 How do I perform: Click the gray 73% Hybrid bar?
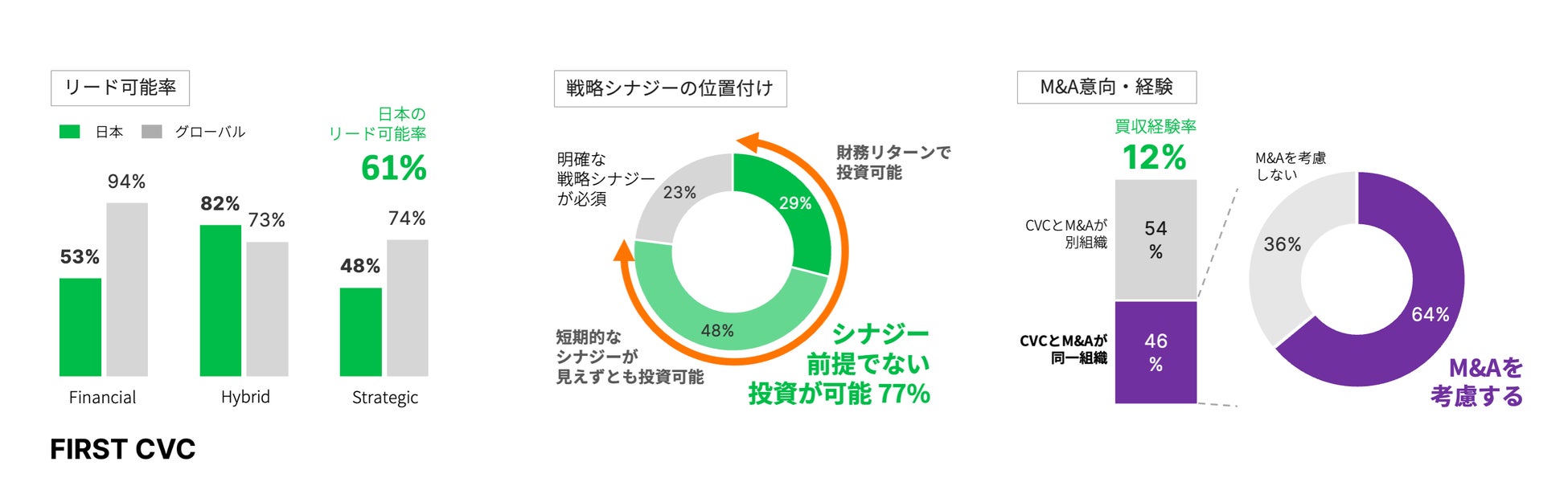[267, 309]
